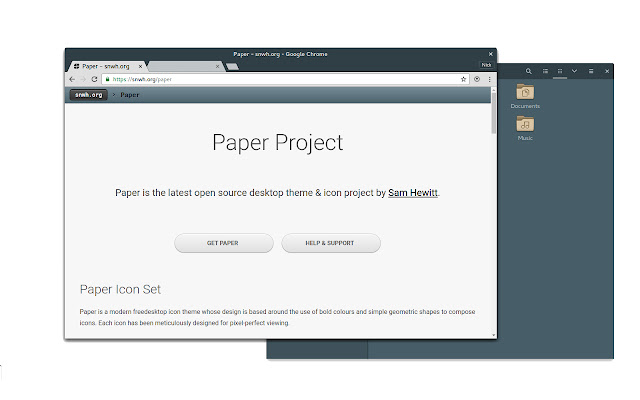This screenshot has width=640, height=400.
Task: Close the file manager window
Action: (607, 71)
